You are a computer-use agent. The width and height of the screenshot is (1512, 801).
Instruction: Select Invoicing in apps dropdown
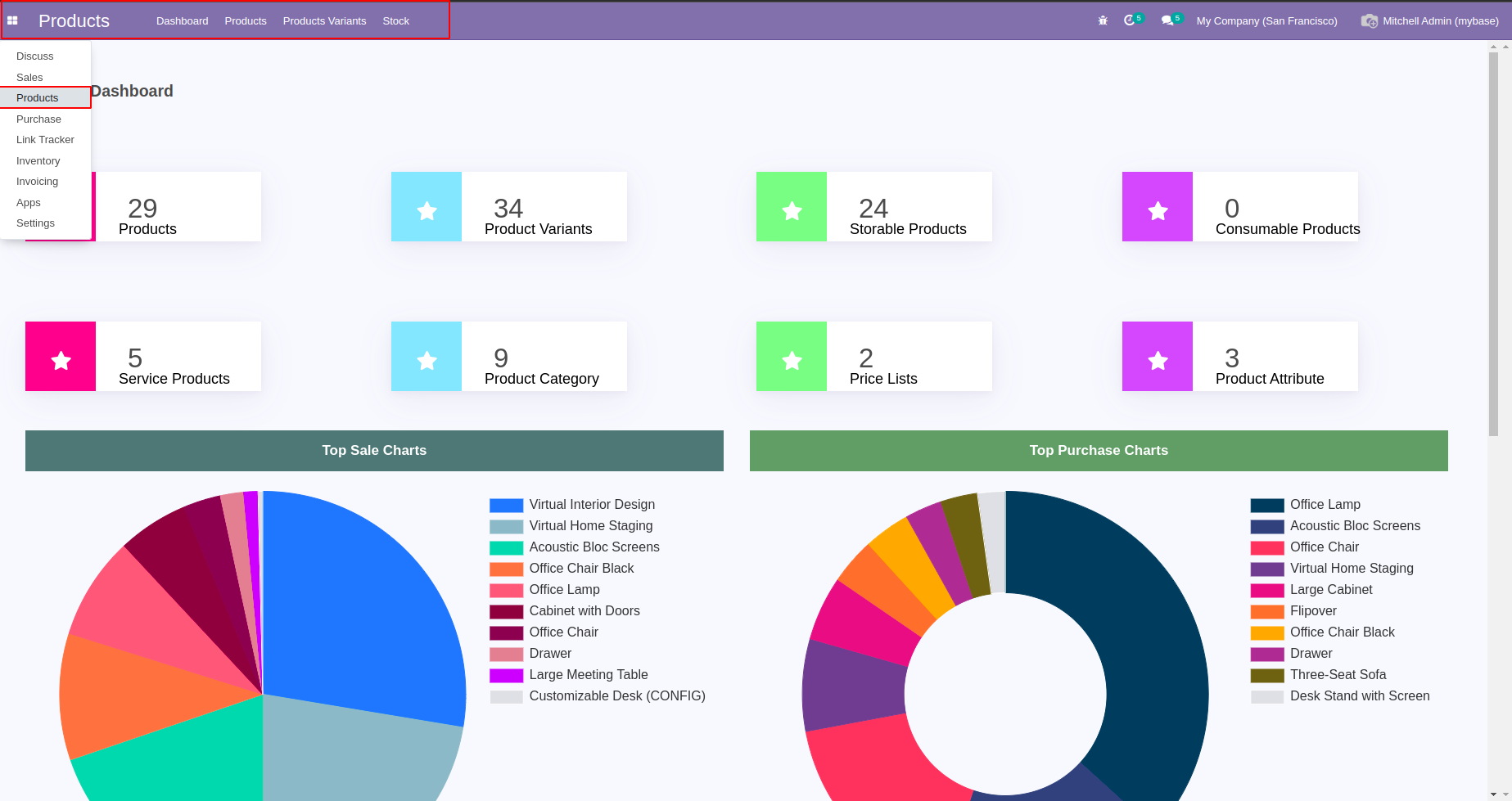tap(46, 181)
